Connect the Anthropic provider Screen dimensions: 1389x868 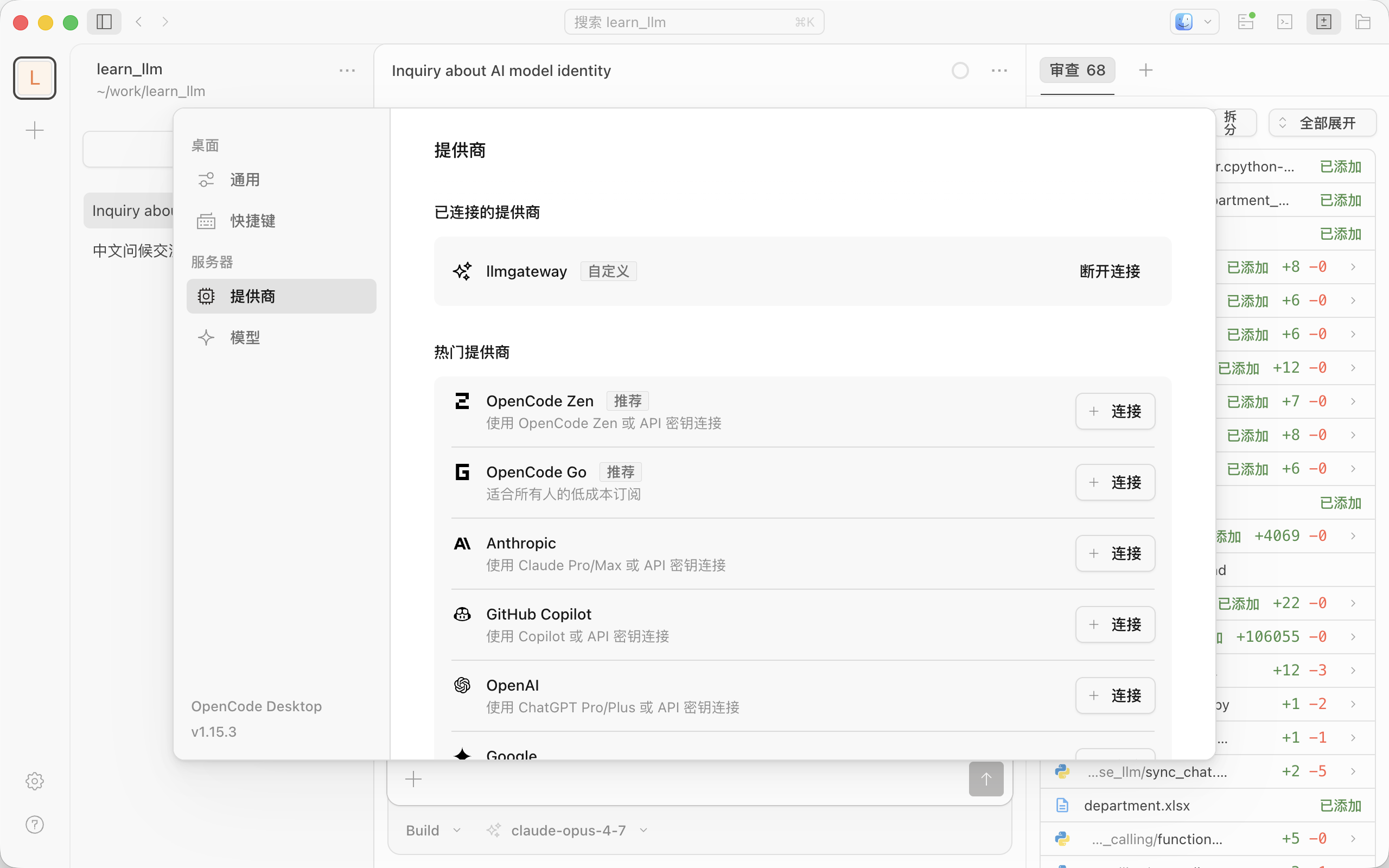tap(1114, 553)
